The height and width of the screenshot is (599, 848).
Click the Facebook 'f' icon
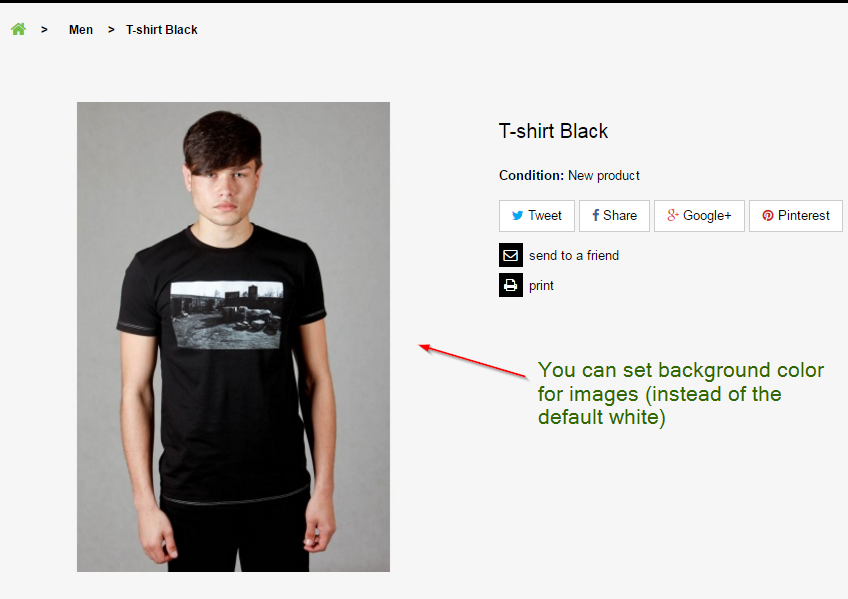point(595,215)
